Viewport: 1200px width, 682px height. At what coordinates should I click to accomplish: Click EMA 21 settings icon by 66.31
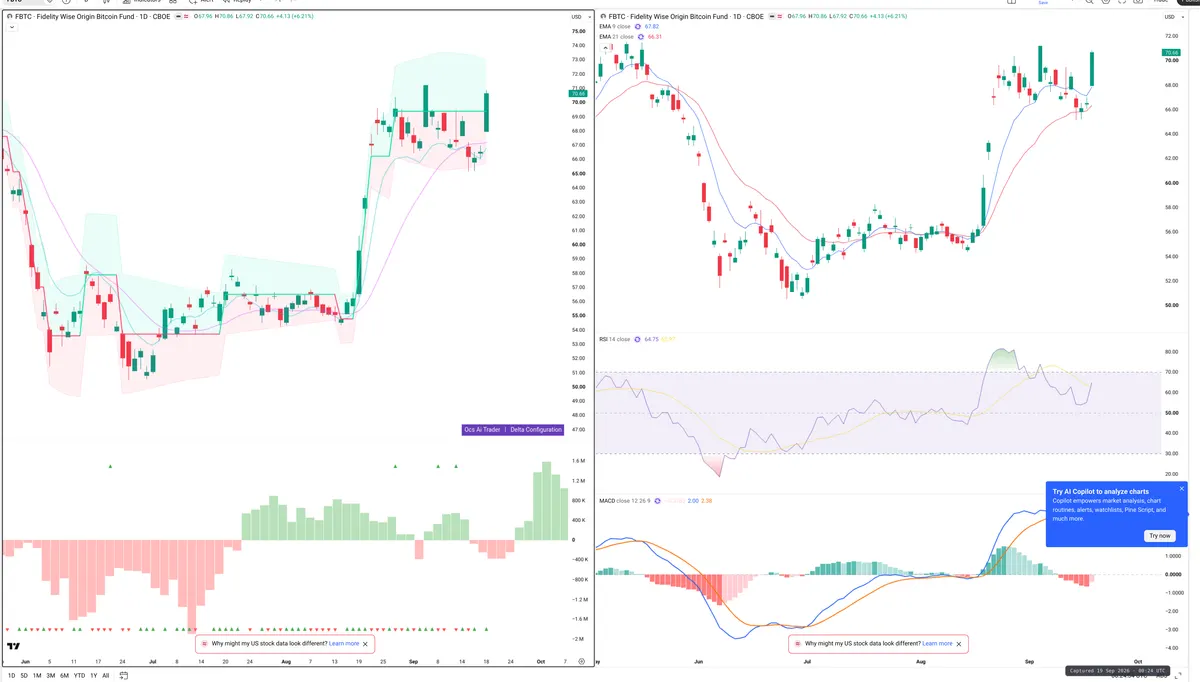pos(642,37)
